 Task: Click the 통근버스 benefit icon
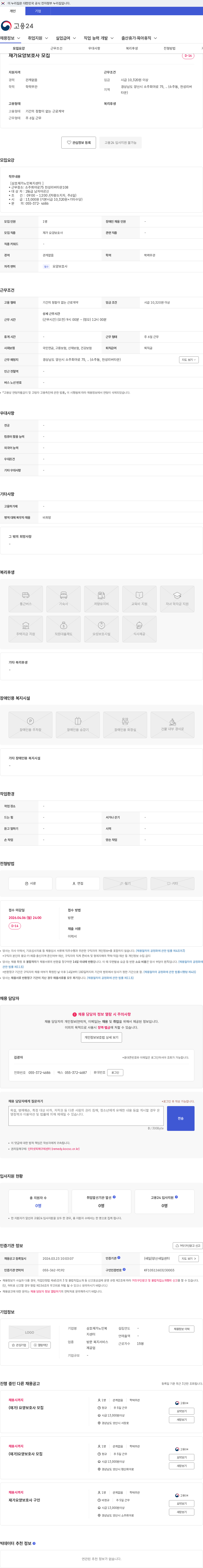click(26, 599)
